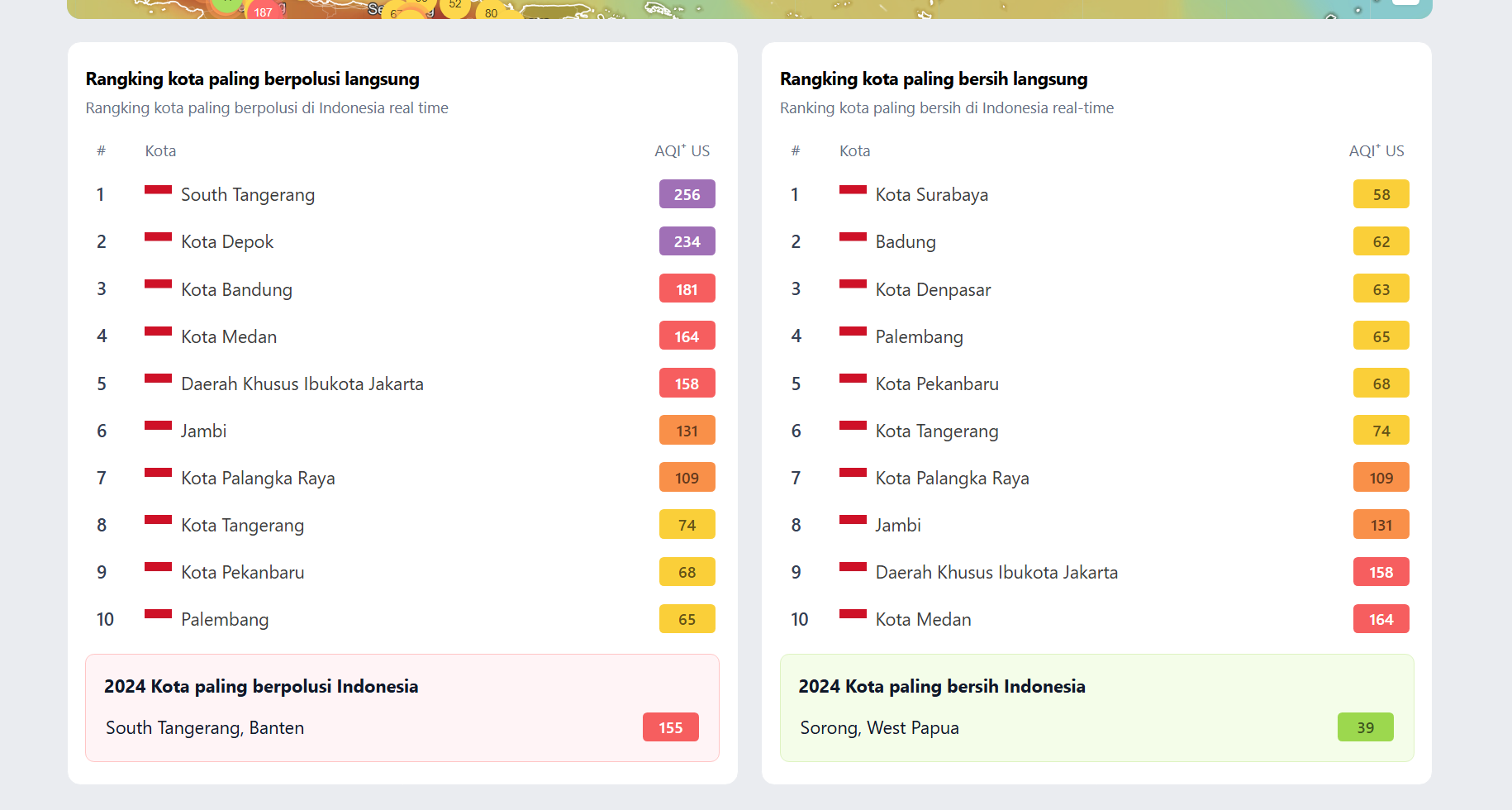Image resolution: width=1512 pixels, height=810 pixels.
Task: Open Kota Bandung city link
Action: [236, 289]
